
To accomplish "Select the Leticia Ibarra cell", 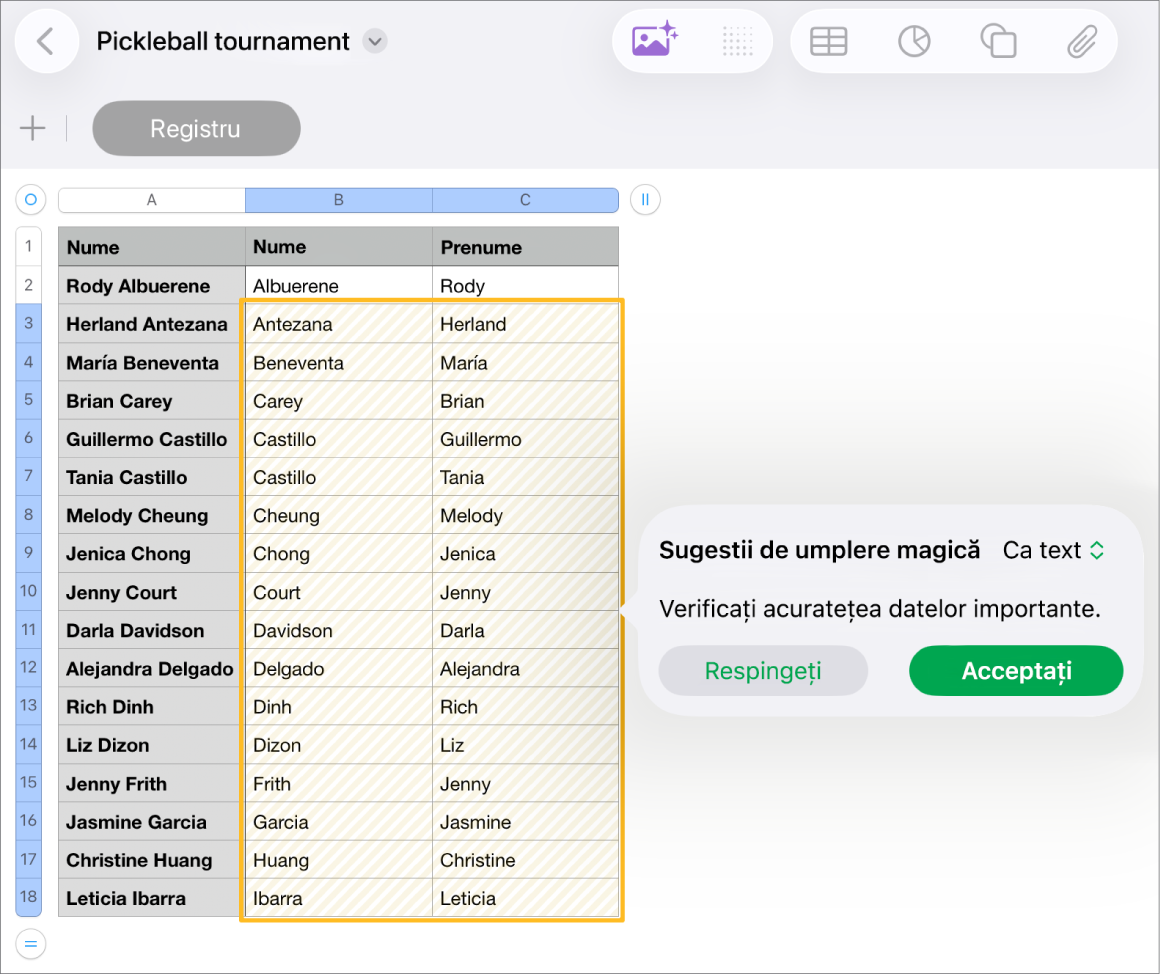I will point(152,898).
